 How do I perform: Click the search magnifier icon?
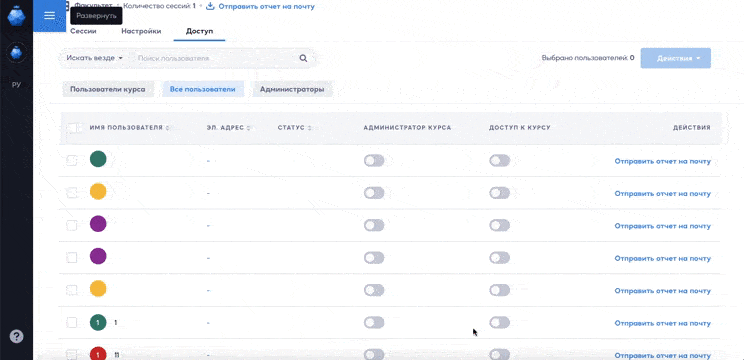(303, 58)
